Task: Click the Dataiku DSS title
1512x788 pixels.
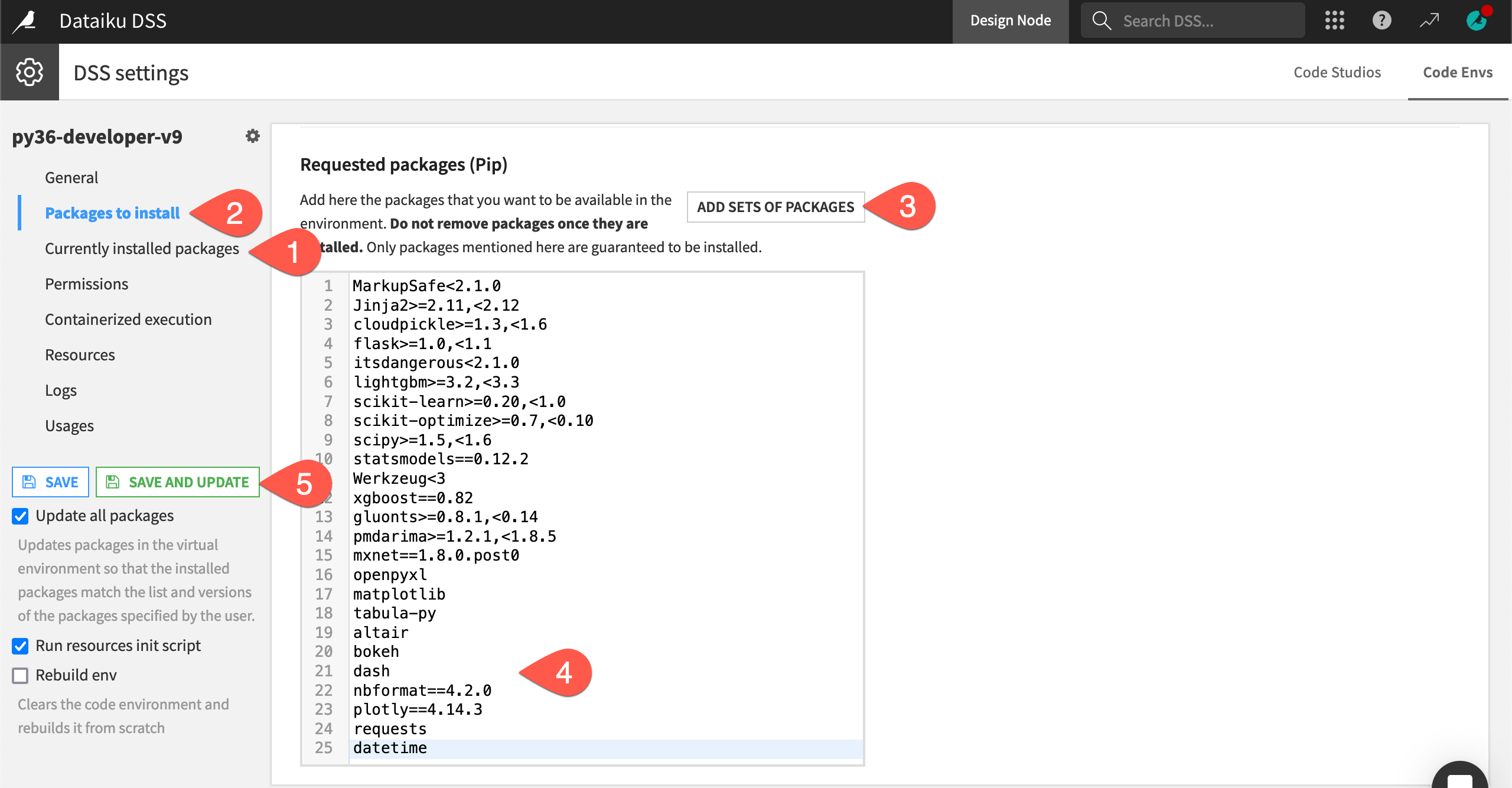Action: pos(113,21)
